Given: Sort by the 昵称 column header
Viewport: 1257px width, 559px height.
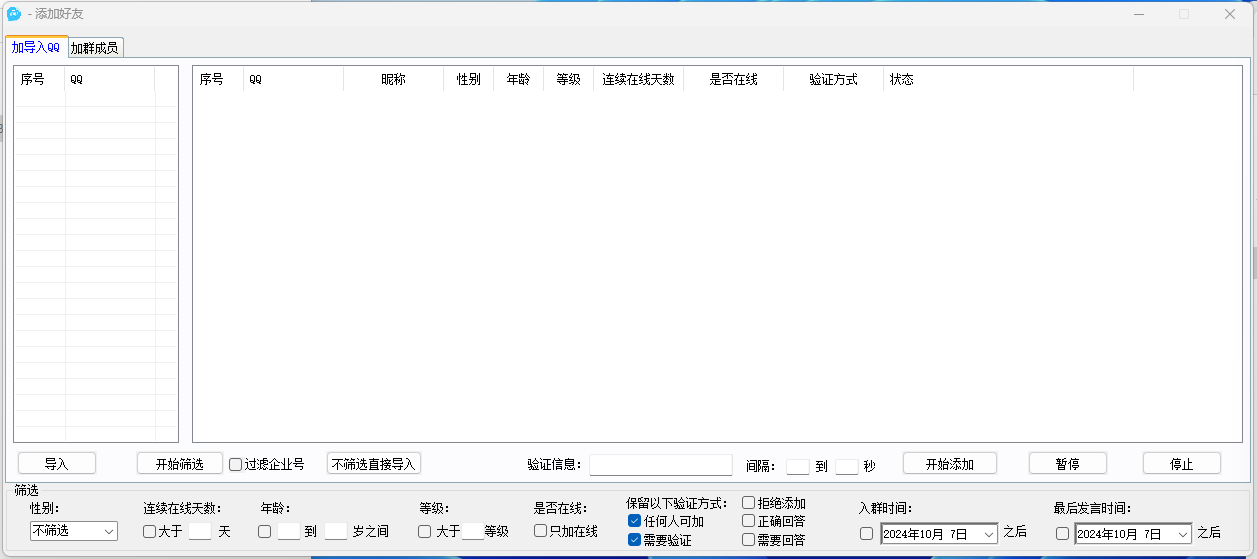Looking at the screenshot, I should point(393,80).
